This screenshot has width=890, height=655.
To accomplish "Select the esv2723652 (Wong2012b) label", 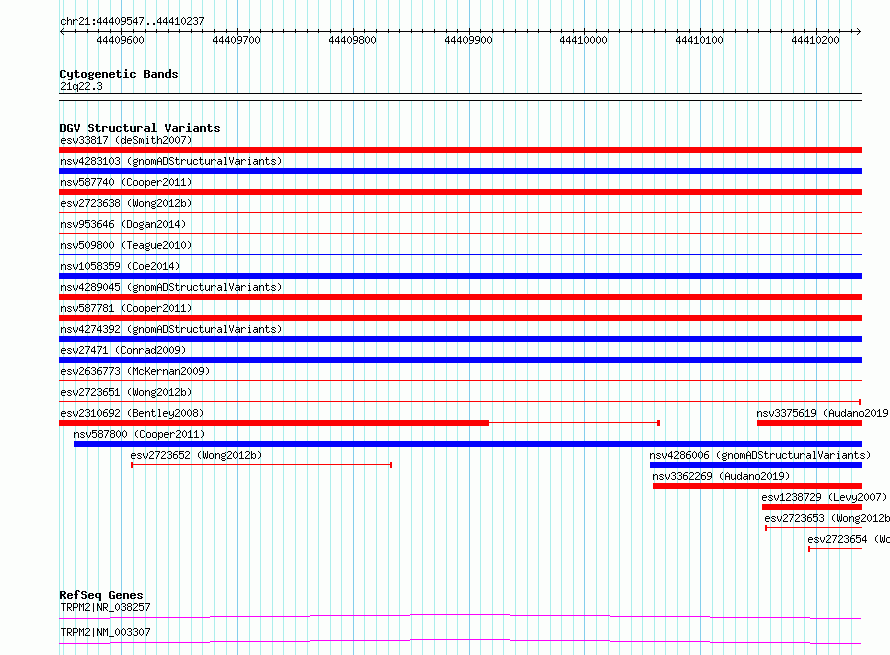I will [196, 455].
